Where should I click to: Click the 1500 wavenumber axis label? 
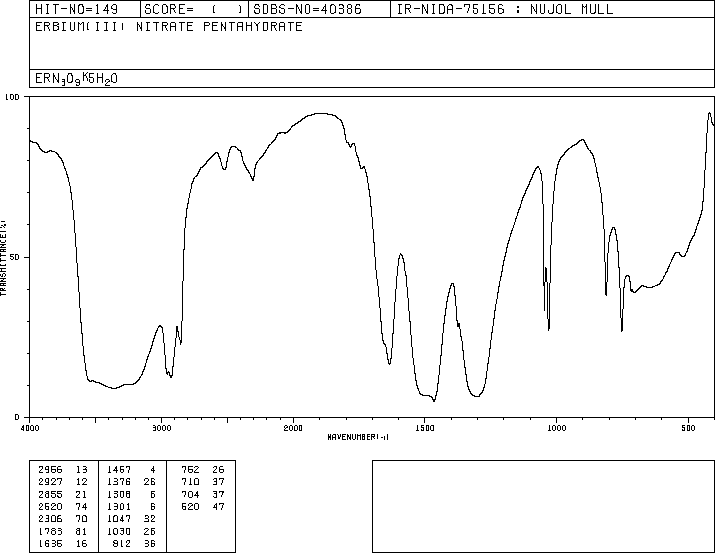[425, 428]
